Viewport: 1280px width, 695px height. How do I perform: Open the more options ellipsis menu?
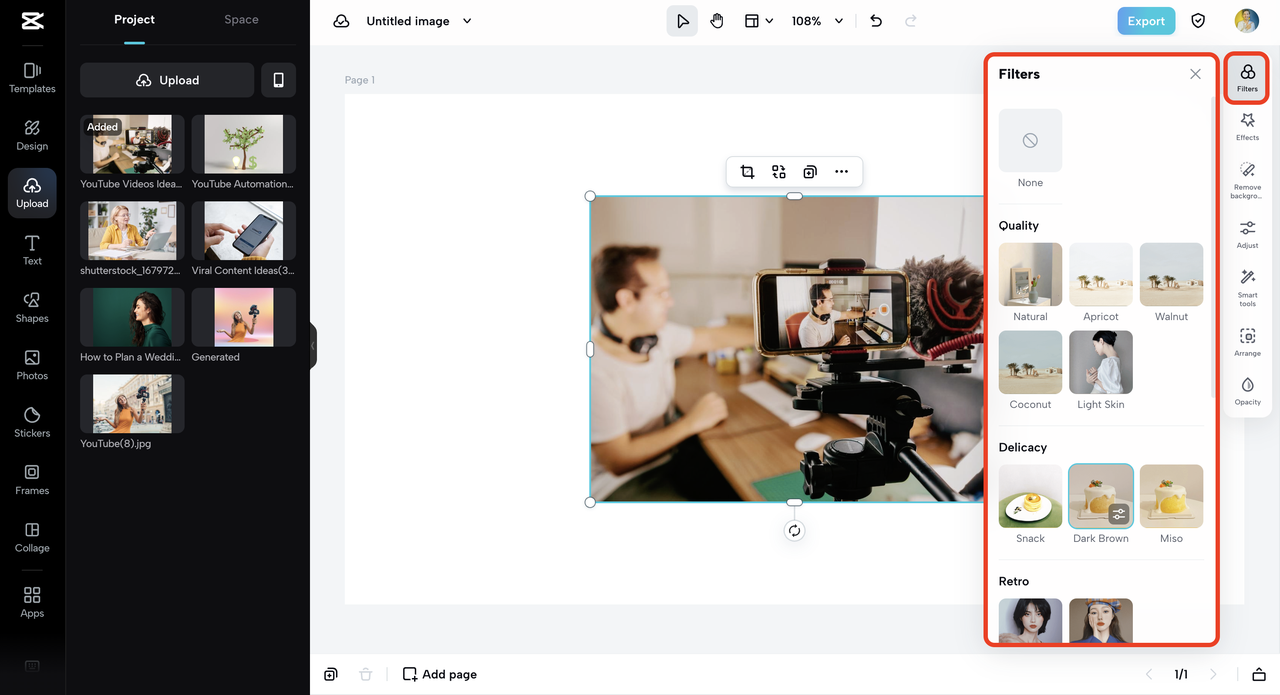coord(842,172)
